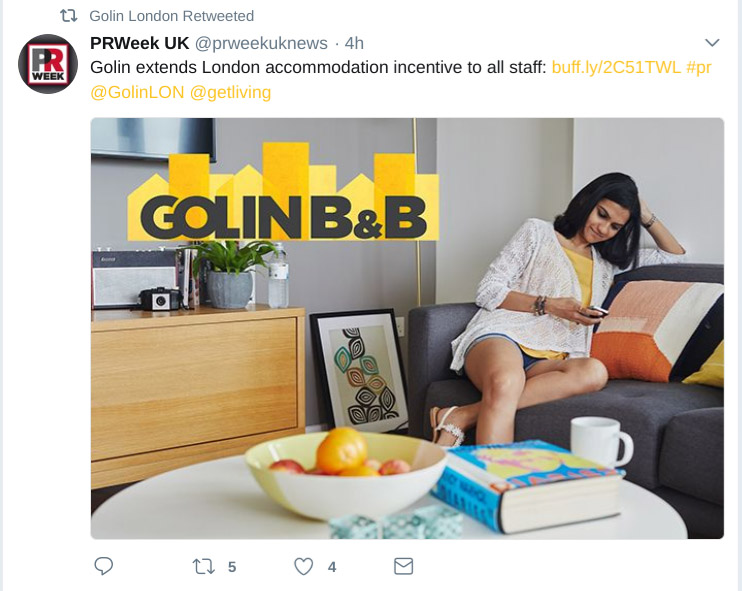Open PRWeek UK display name
This screenshot has height=591, width=742.
coord(140,43)
